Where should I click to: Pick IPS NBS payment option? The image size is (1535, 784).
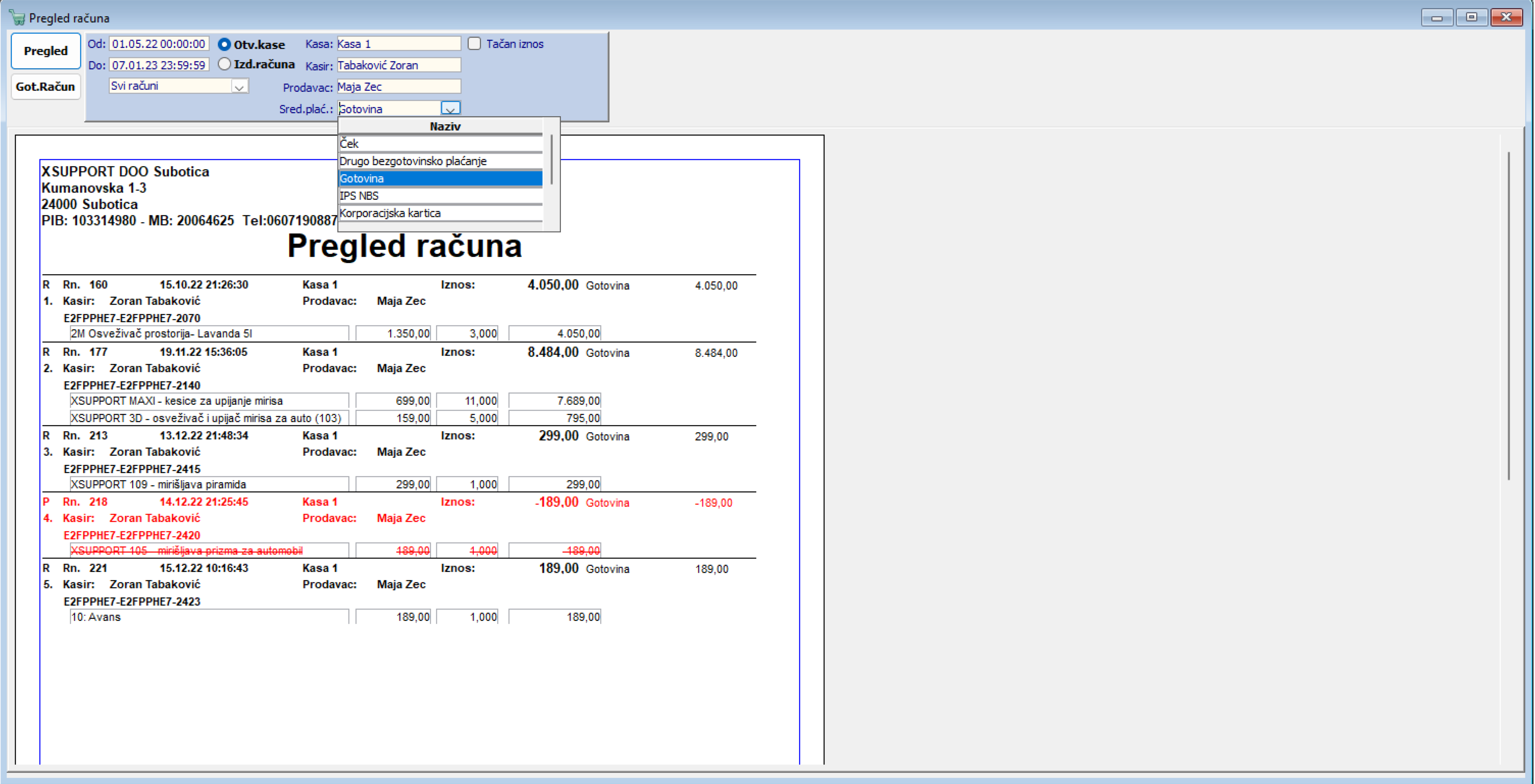tap(441, 196)
